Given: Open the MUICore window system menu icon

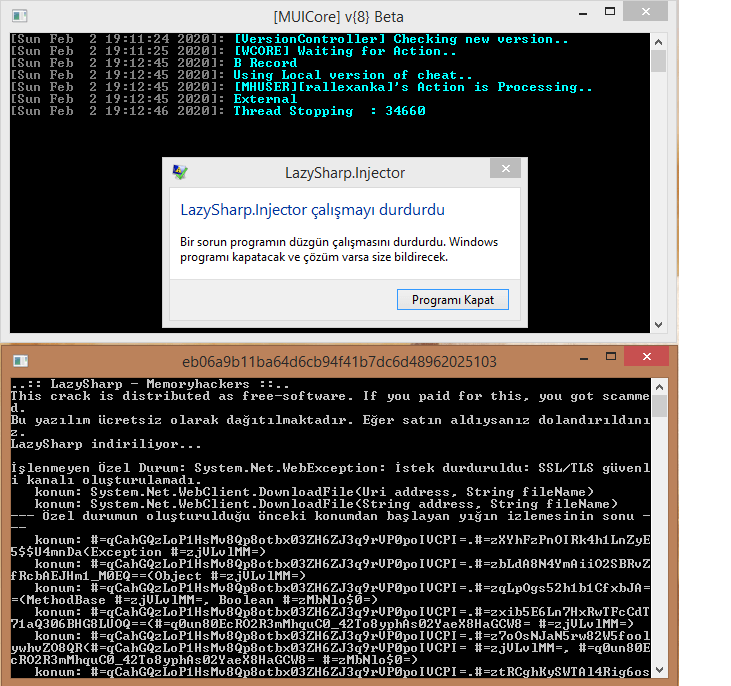Looking at the screenshot, I should [x=20, y=16].
